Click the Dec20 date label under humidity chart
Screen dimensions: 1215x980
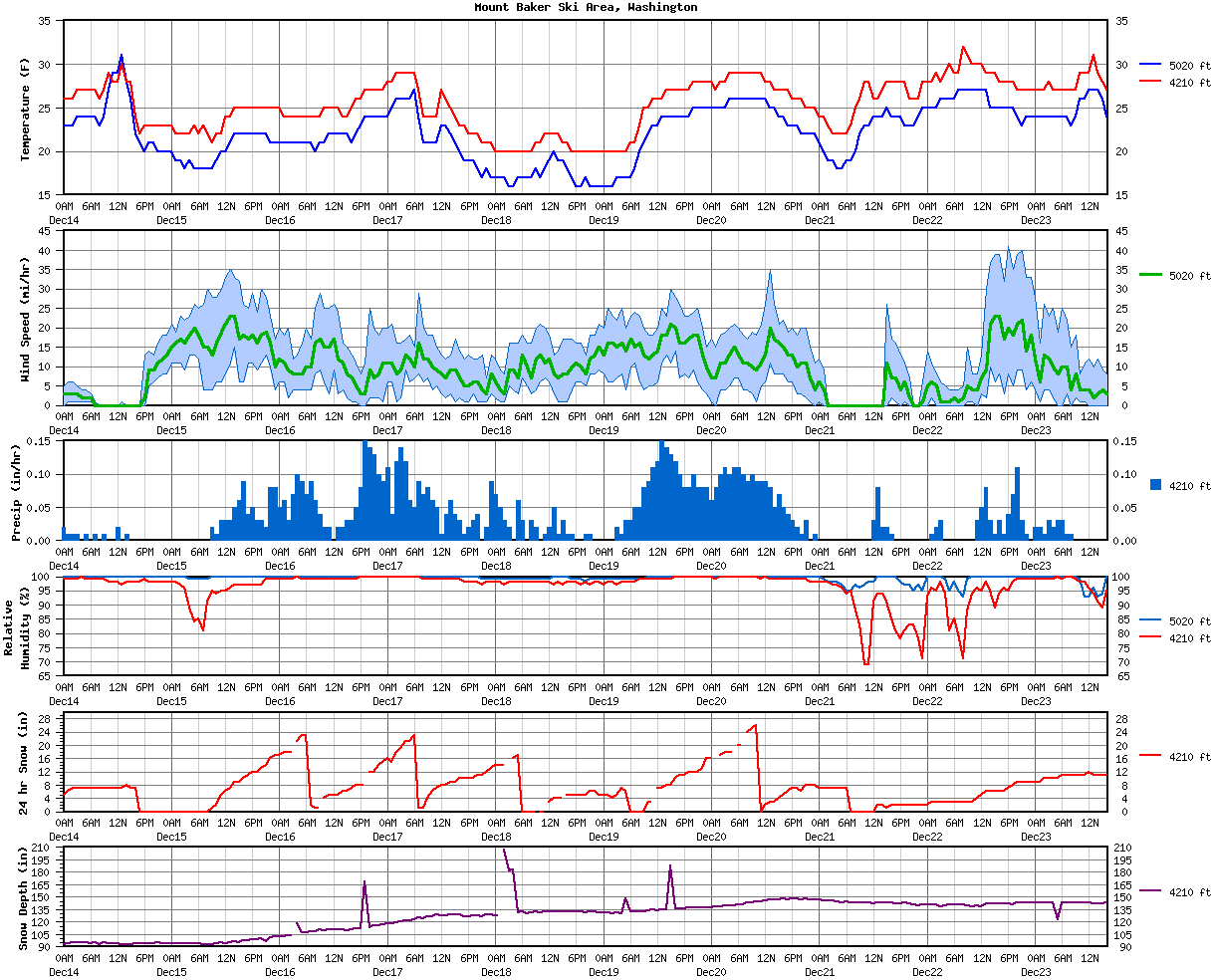click(x=711, y=701)
